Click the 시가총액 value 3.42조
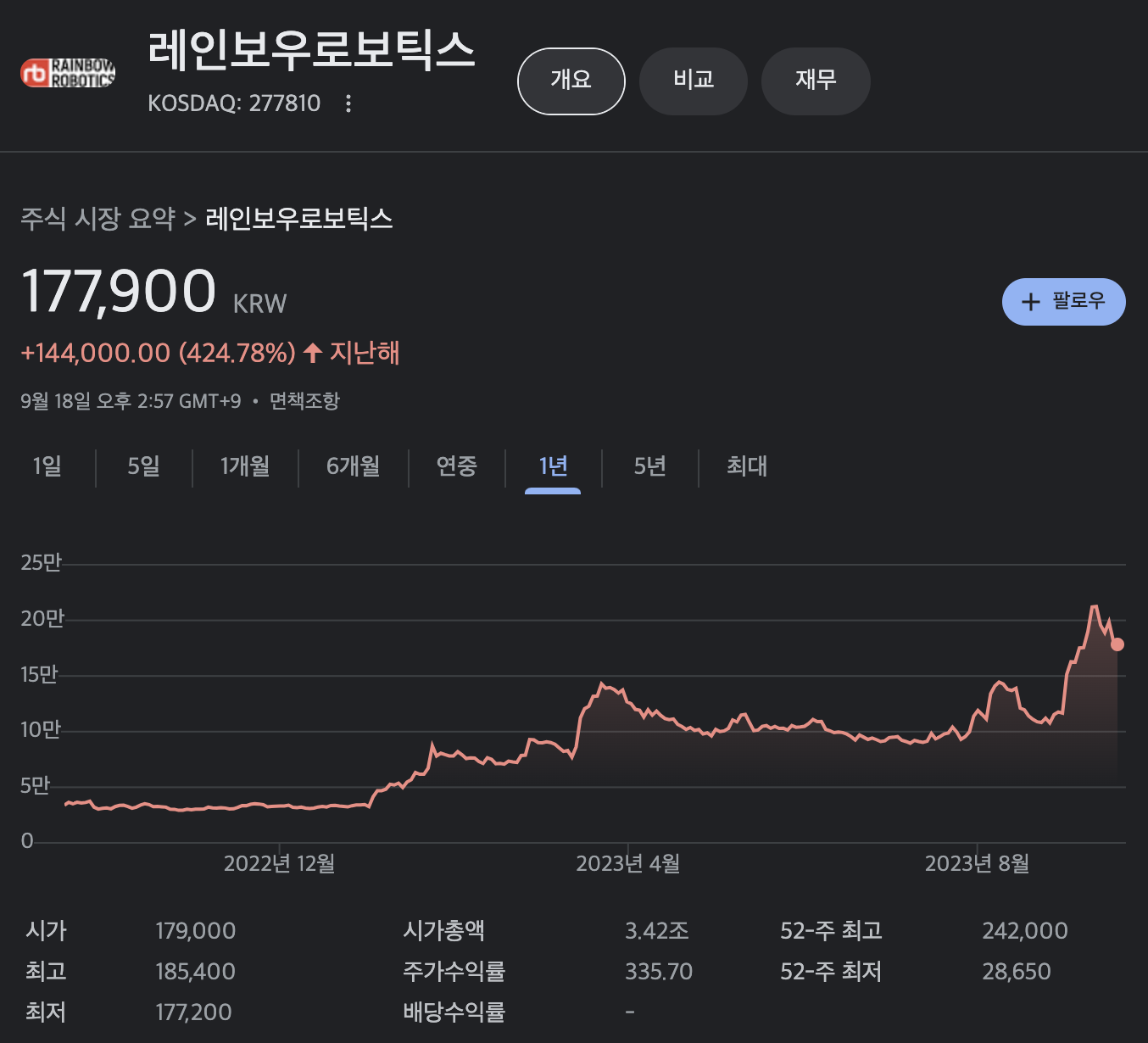Viewport: 1148px width, 1043px height. click(657, 931)
